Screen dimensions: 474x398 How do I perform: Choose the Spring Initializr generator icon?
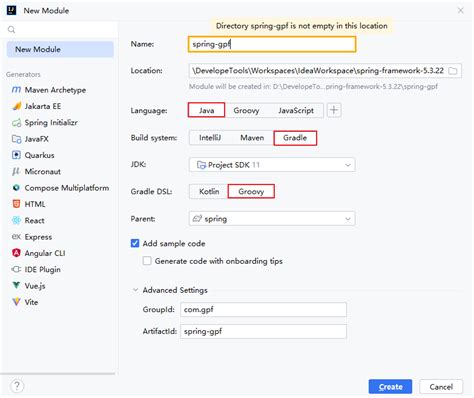click(16, 123)
